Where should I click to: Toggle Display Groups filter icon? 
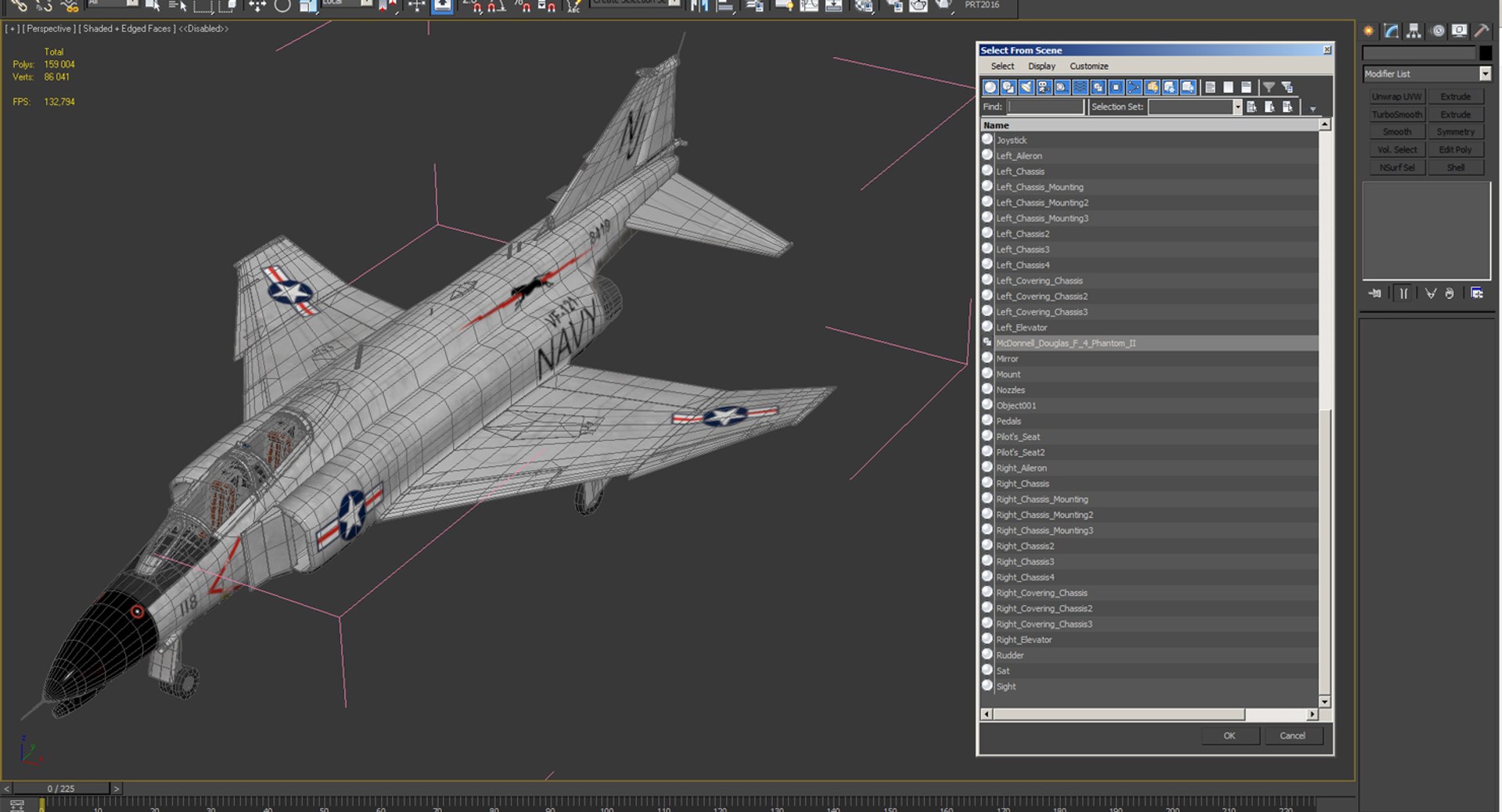coord(1098,87)
